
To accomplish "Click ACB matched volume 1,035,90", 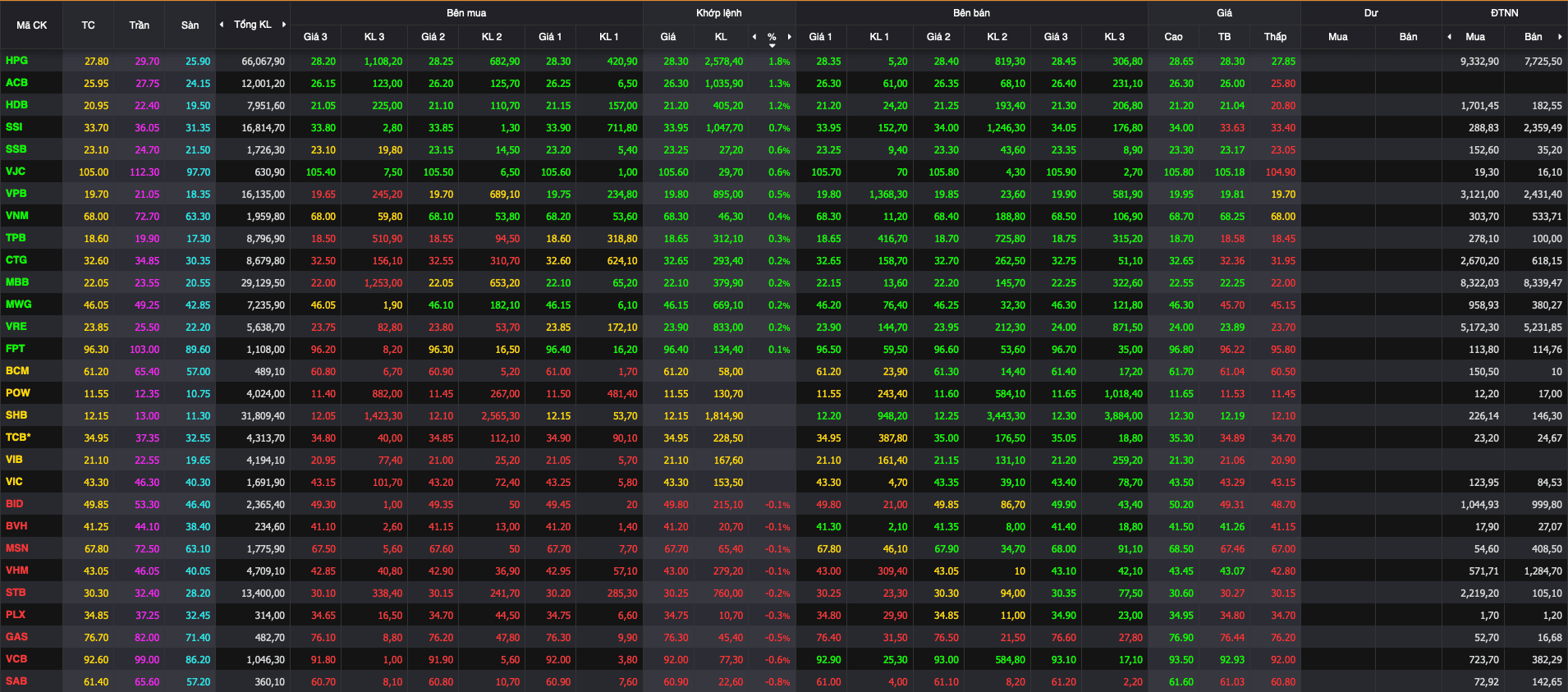I will [723, 84].
